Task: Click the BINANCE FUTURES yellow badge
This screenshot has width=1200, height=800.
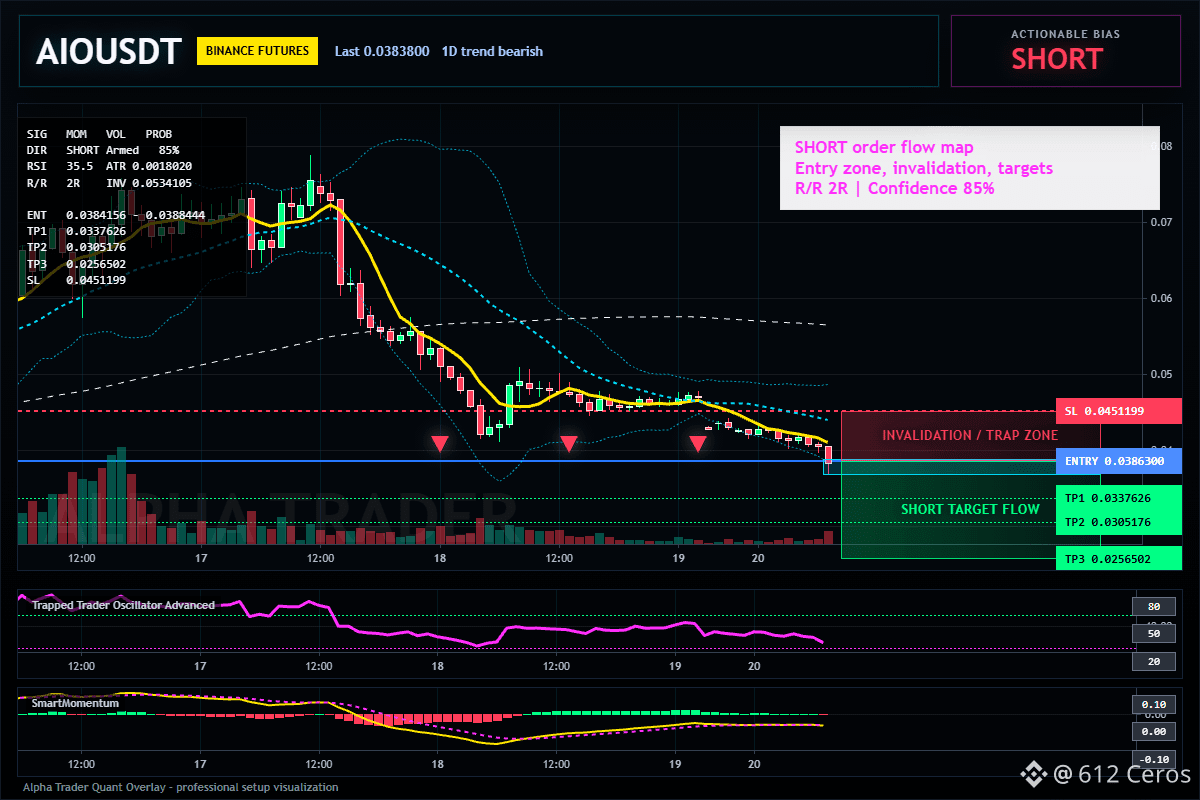Action: 258,51
